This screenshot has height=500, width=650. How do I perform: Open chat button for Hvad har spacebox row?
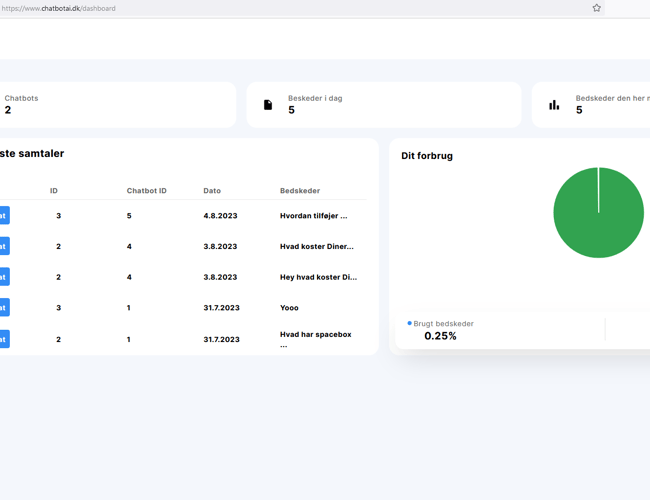click(4, 339)
